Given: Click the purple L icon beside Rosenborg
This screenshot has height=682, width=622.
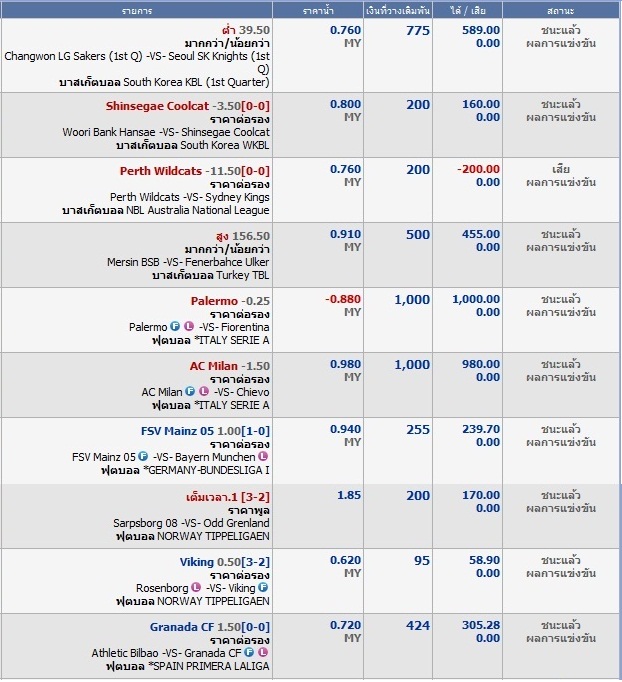Looking at the screenshot, I should [x=196, y=588].
